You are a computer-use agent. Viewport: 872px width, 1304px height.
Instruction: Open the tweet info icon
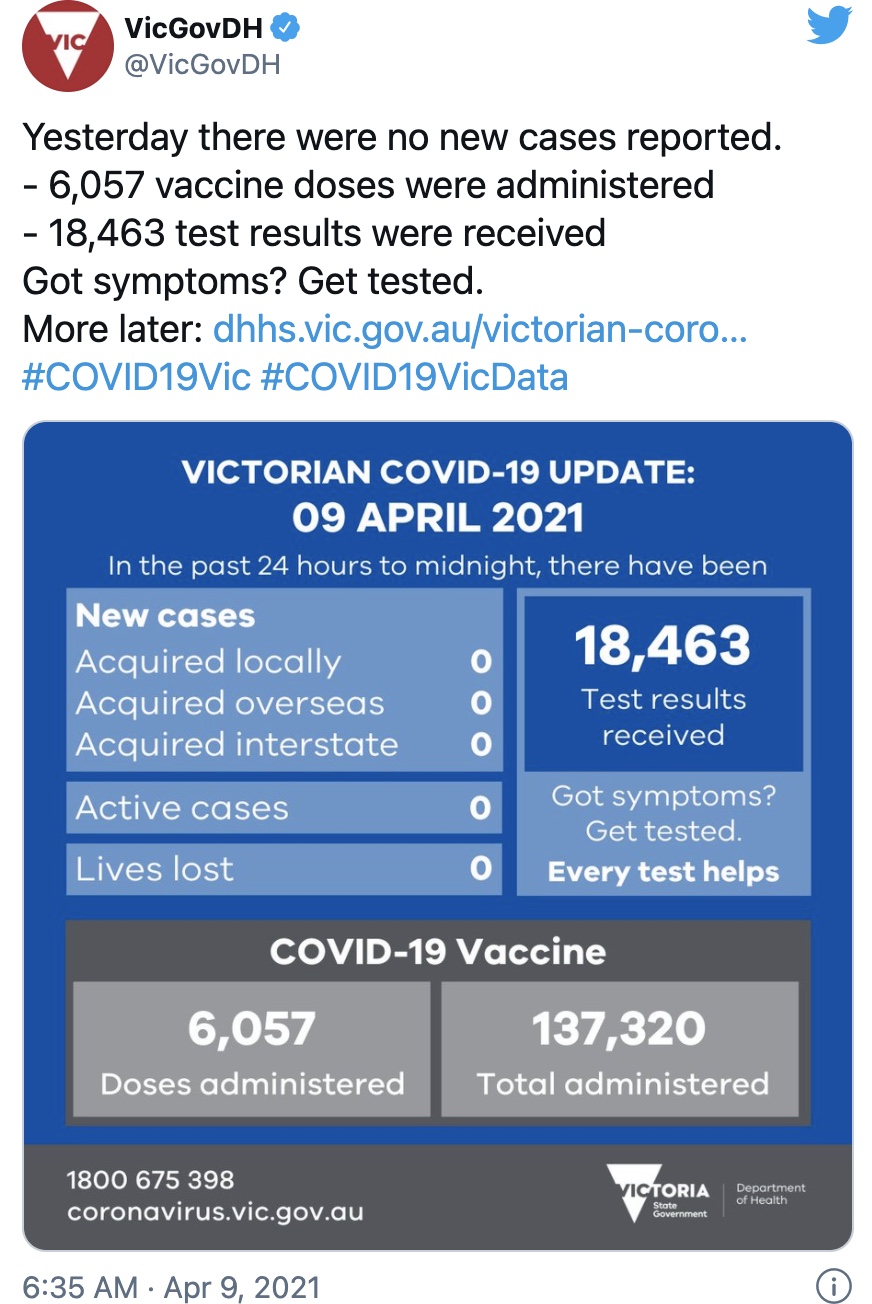coord(834,1285)
